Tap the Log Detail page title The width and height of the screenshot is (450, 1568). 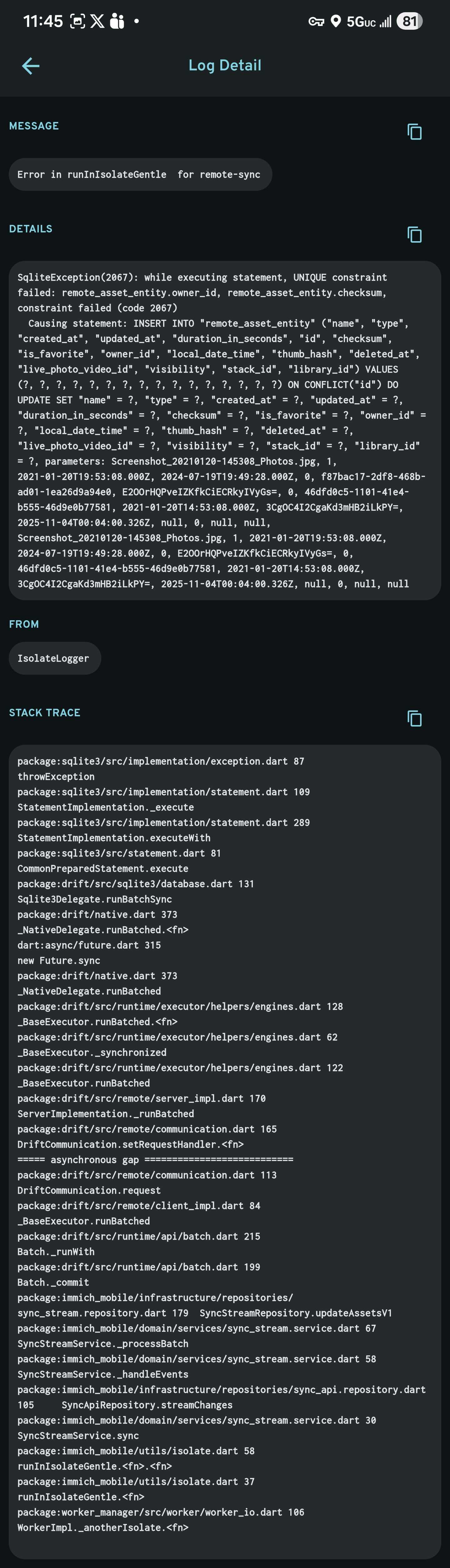225,66
